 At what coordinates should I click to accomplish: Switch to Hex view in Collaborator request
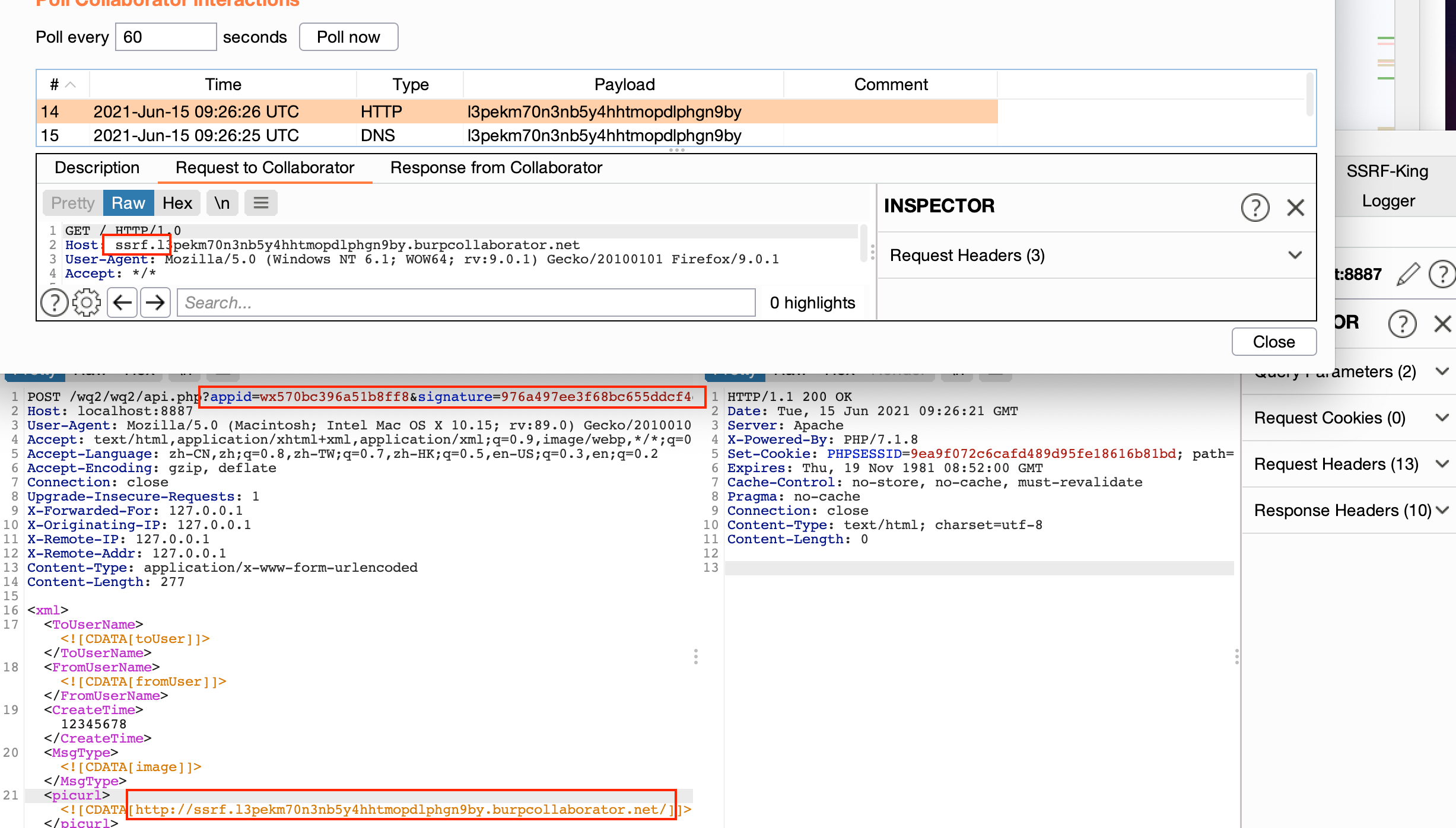[177, 203]
